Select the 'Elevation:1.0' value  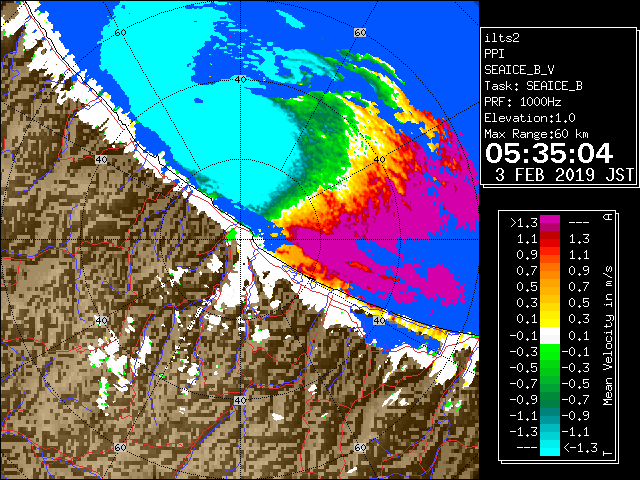pyautogui.click(x=530, y=118)
